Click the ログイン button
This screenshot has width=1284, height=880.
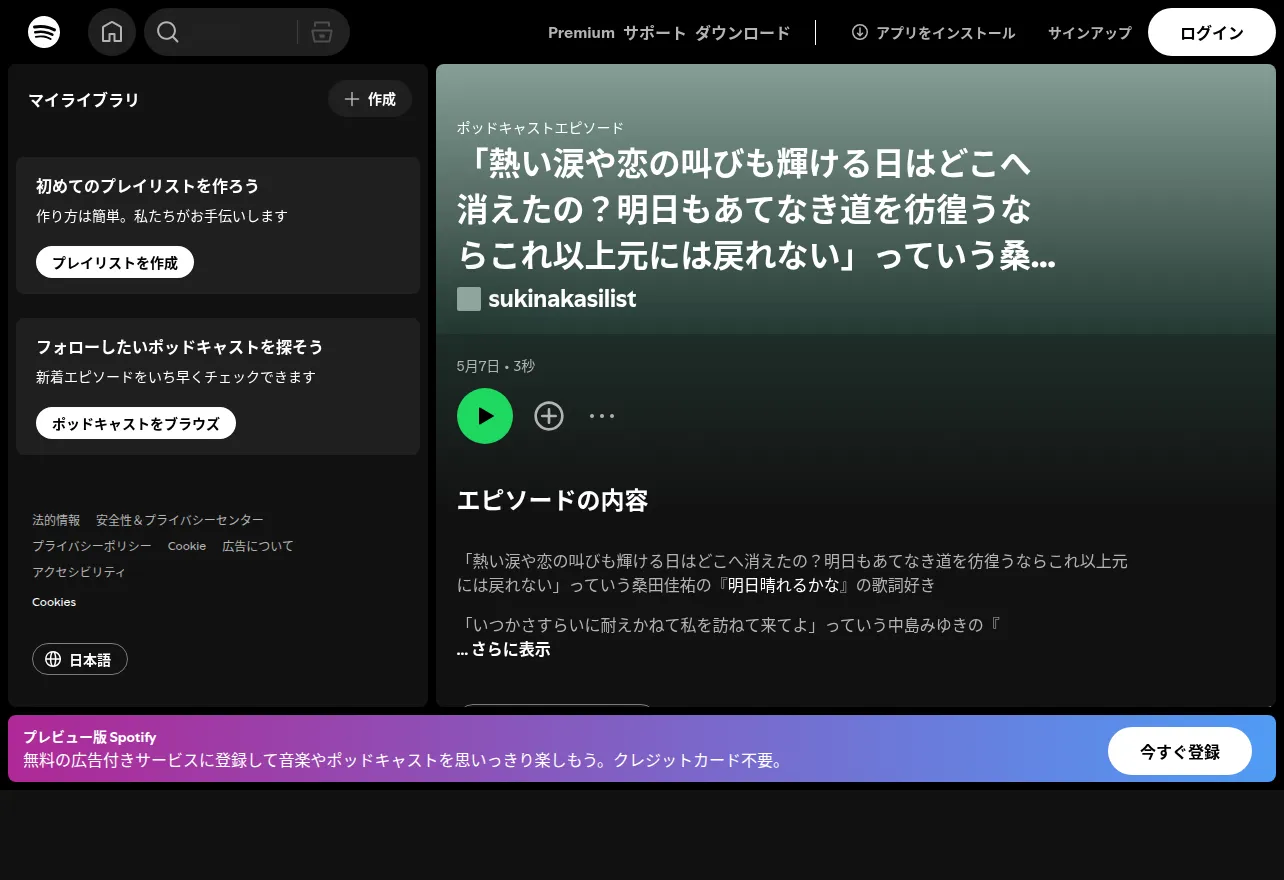[x=1212, y=32]
